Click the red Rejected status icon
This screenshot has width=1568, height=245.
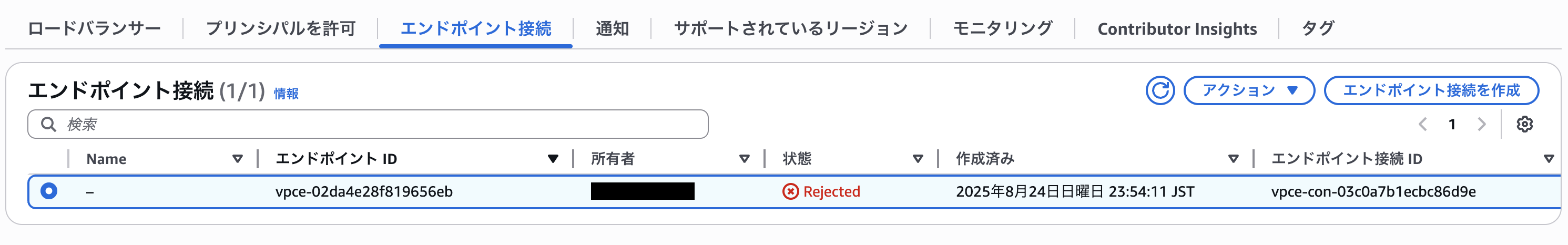[790, 191]
